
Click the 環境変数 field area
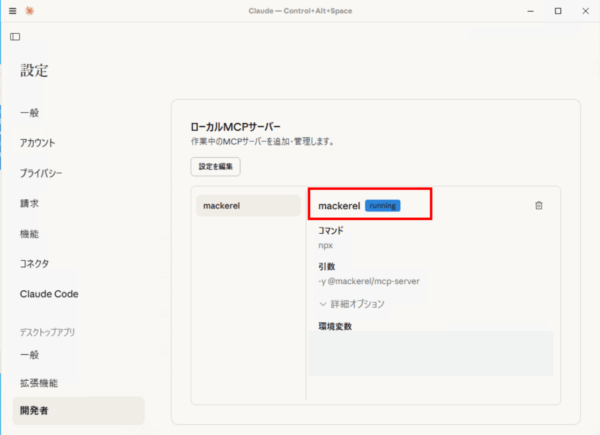(430, 353)
